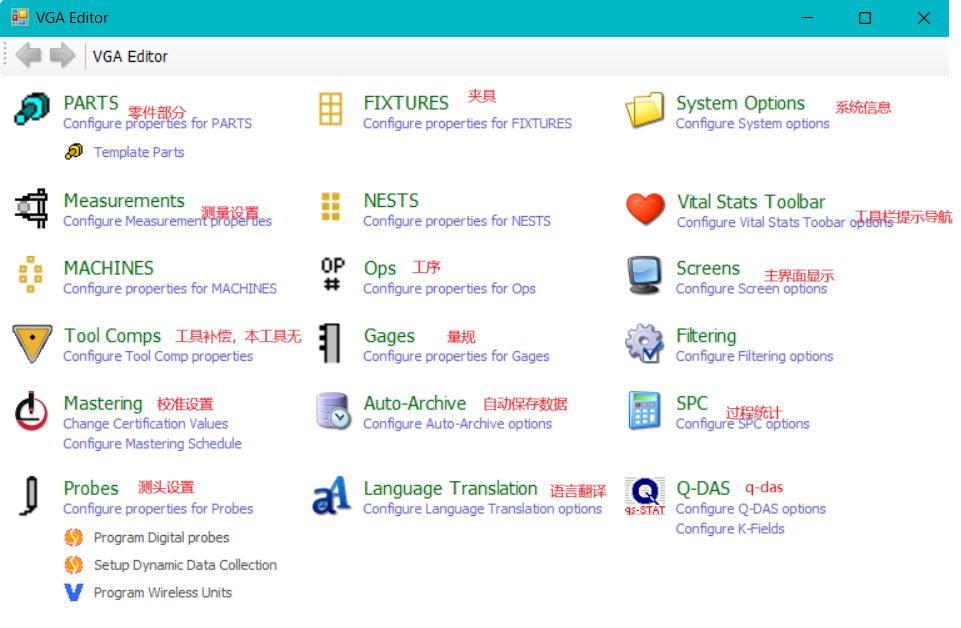Click 'Configure properties for Gages'
This screenshot has width=961, height=628.
coord(457,356)
